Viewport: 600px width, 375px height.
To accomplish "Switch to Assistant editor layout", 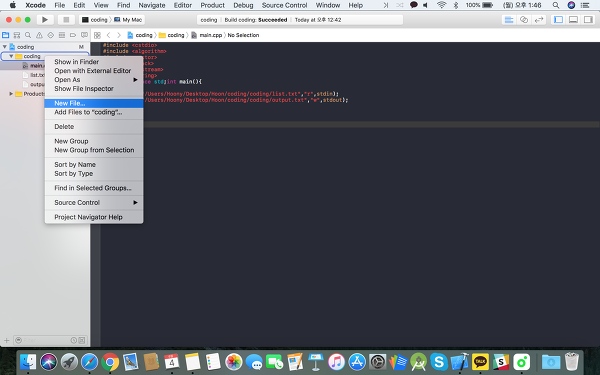I will (x=524, y=20).
